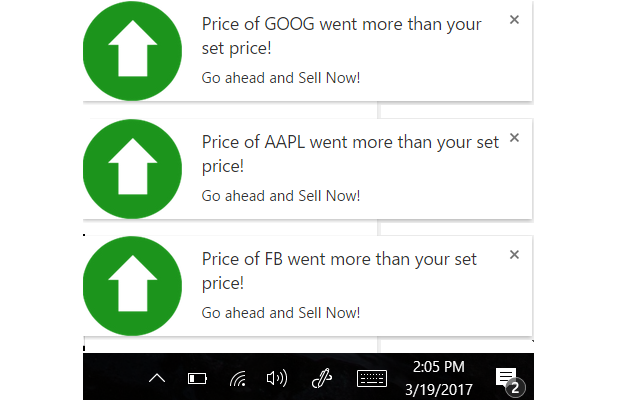Screen dimensions: 640x400
Task: Open Windows Ink Workspace pen icon
Action: [x=322, y=378]
